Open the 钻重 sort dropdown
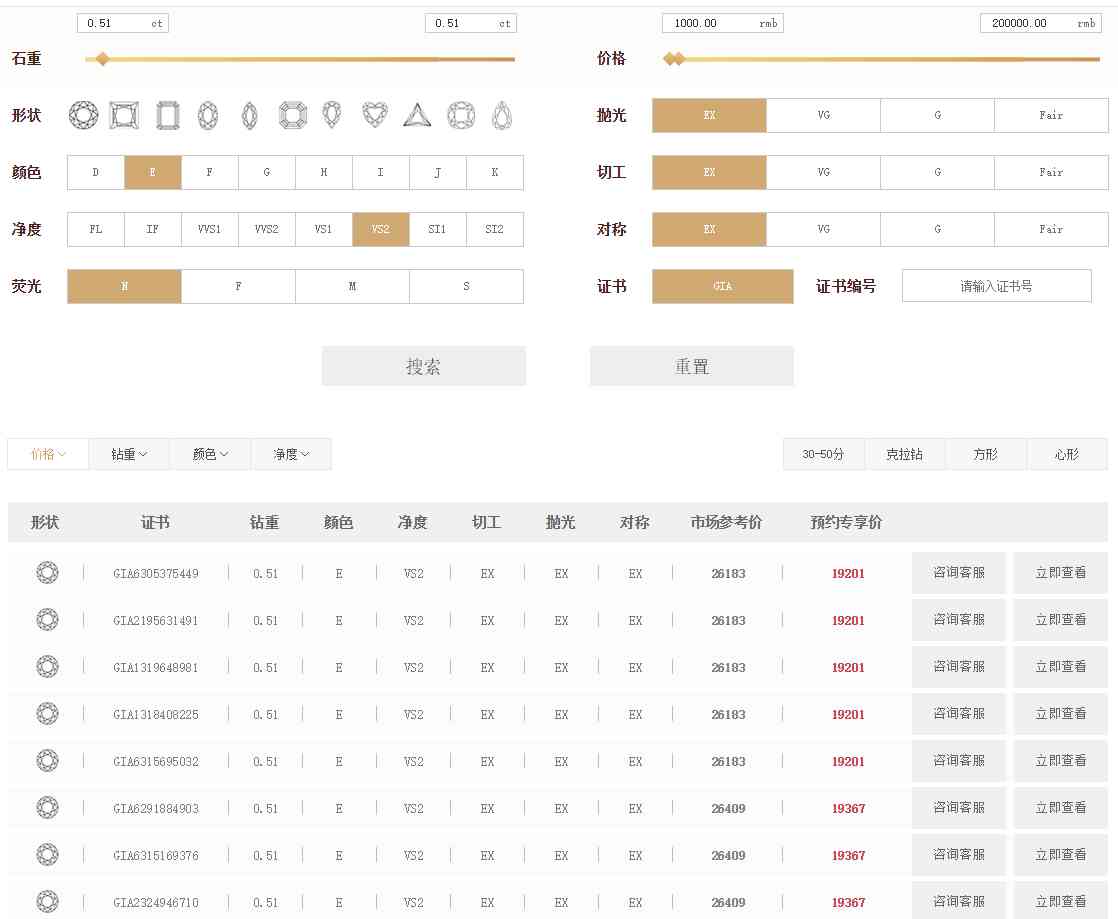Viewport: 1118px width, 919px height. [129, 454]
